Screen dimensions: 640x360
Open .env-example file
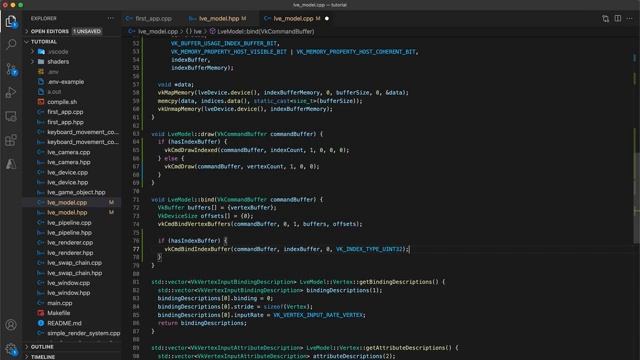[x=65, y=82]
